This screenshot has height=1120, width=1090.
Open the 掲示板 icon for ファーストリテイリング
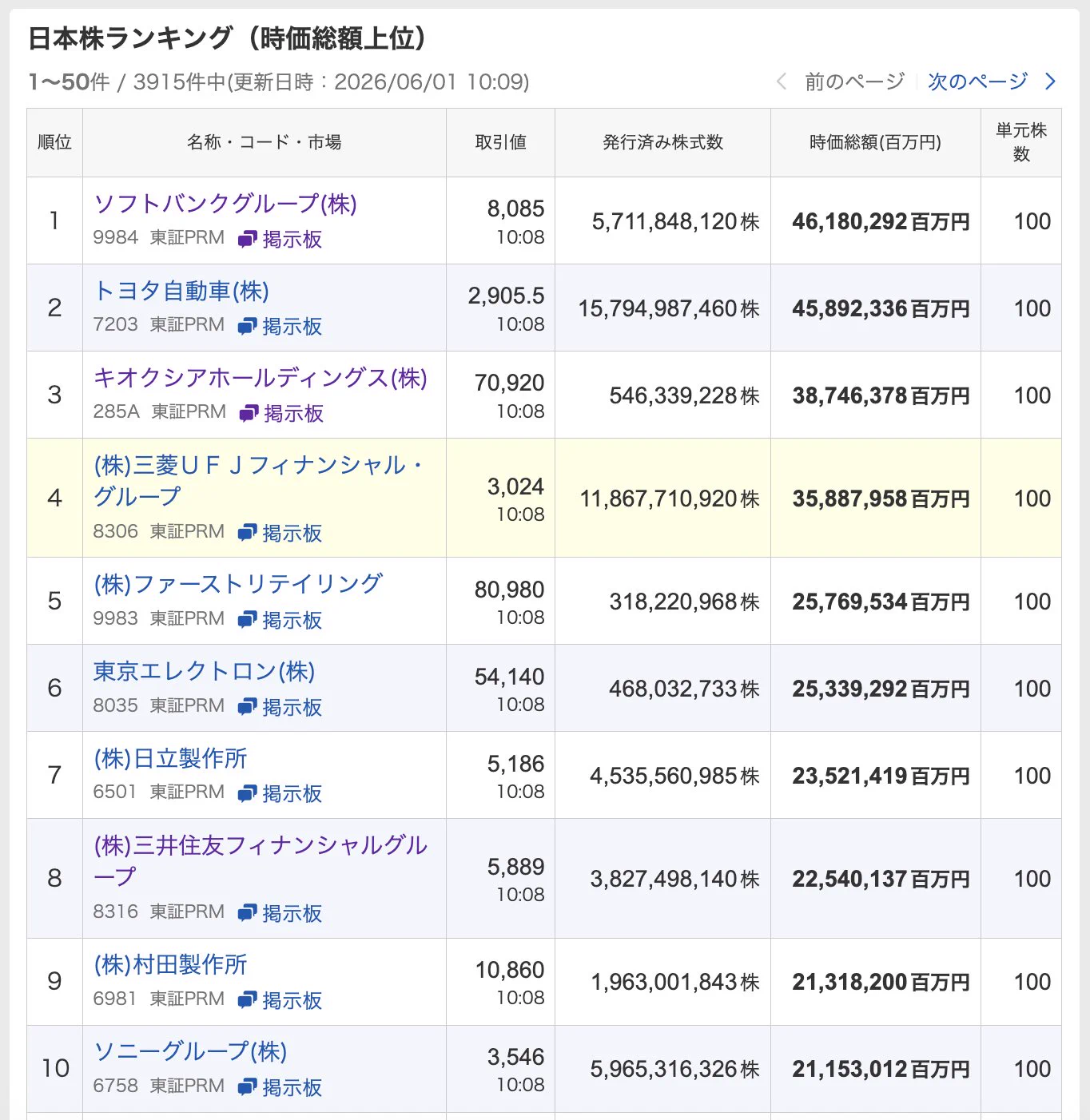[248, 620]
